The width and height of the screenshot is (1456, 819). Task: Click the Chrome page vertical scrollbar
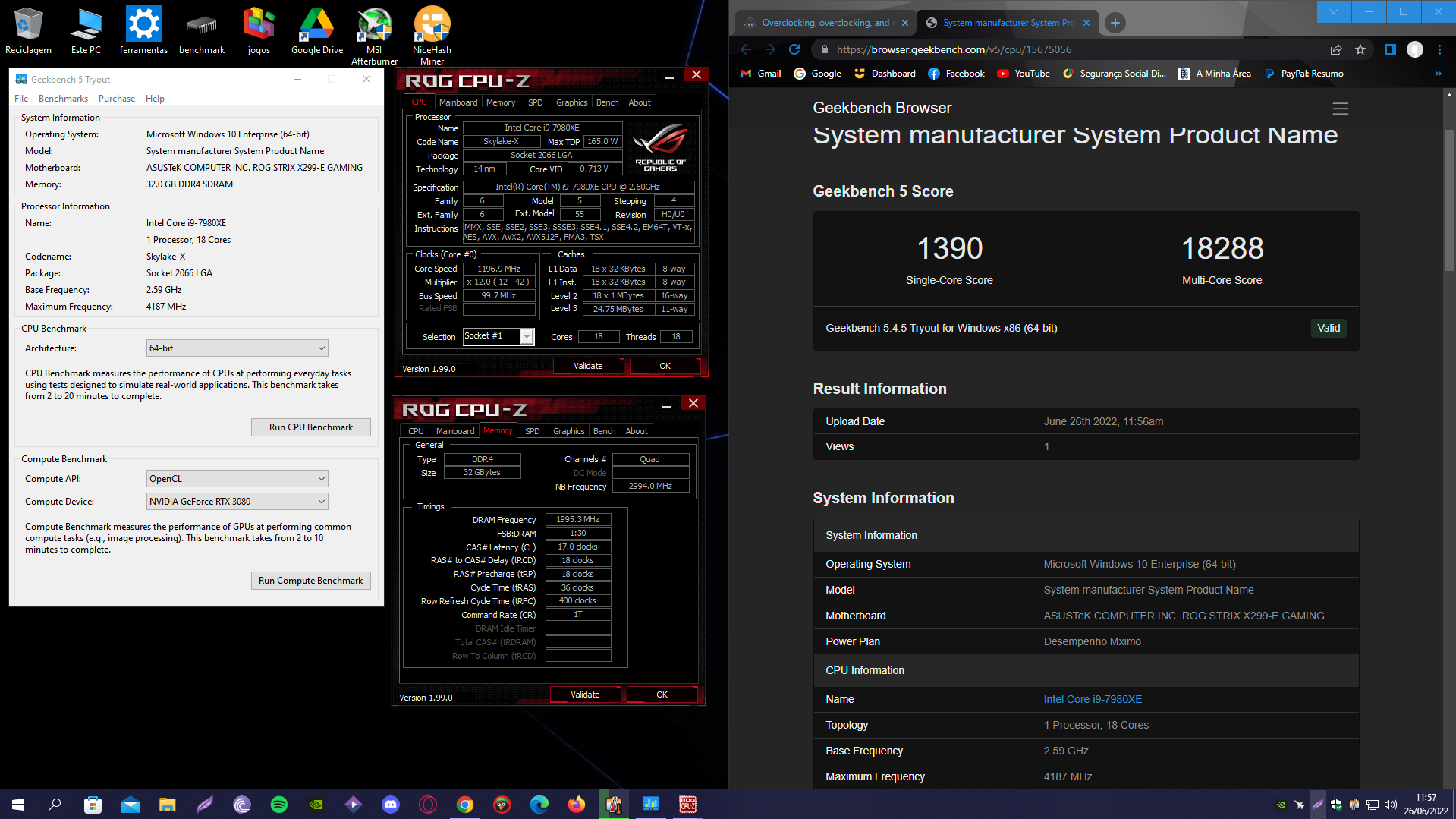[1449, 200]
